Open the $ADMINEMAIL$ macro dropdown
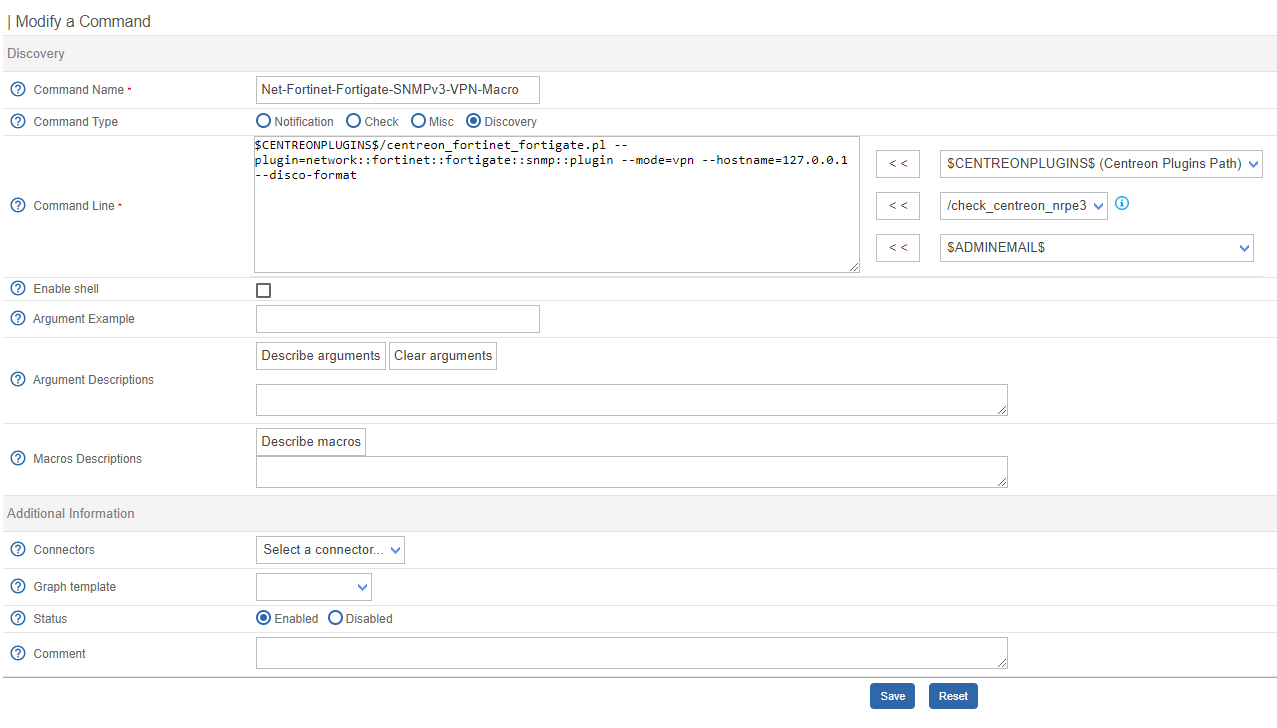The image size is (1277, 728). click(x=1096, y=247)
